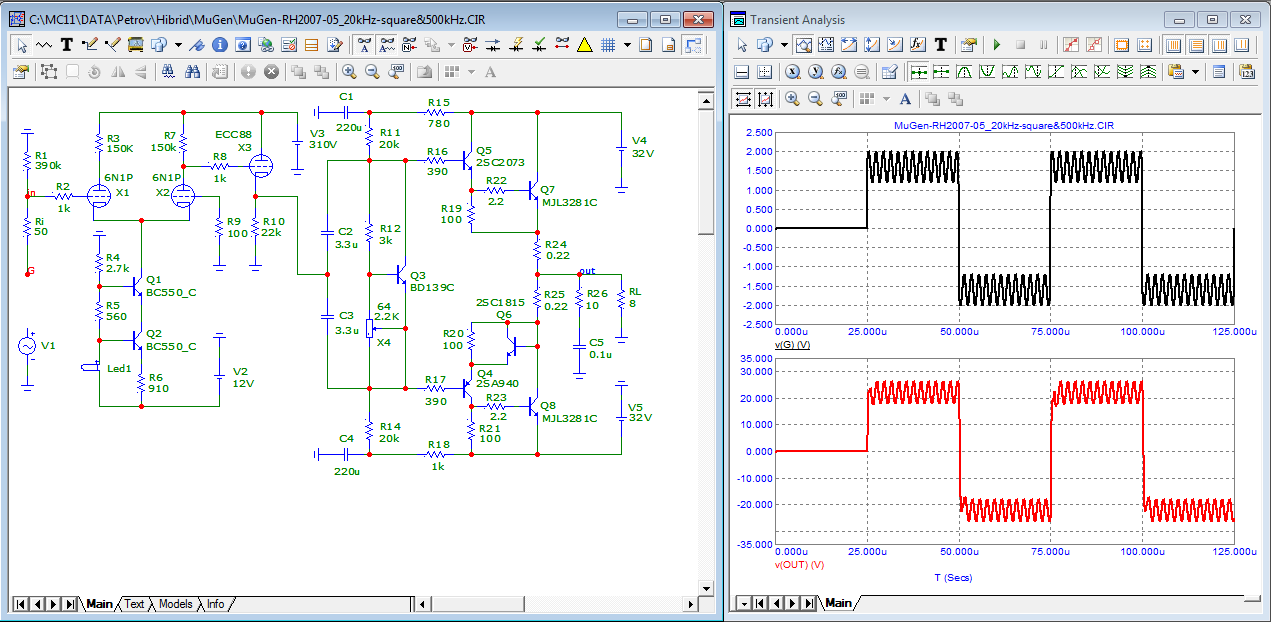1271x622 pixels.
Task: Open the dropdown arrow in Transient Analysis top toolbar
Action: pos(785,44)
